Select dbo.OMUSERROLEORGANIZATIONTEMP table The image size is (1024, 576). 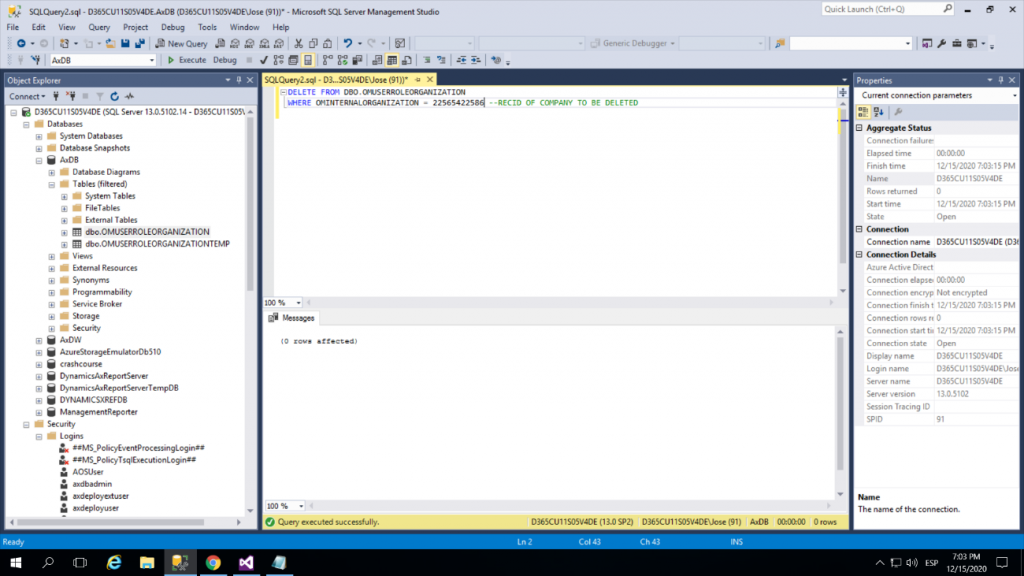tap(157, 244)
